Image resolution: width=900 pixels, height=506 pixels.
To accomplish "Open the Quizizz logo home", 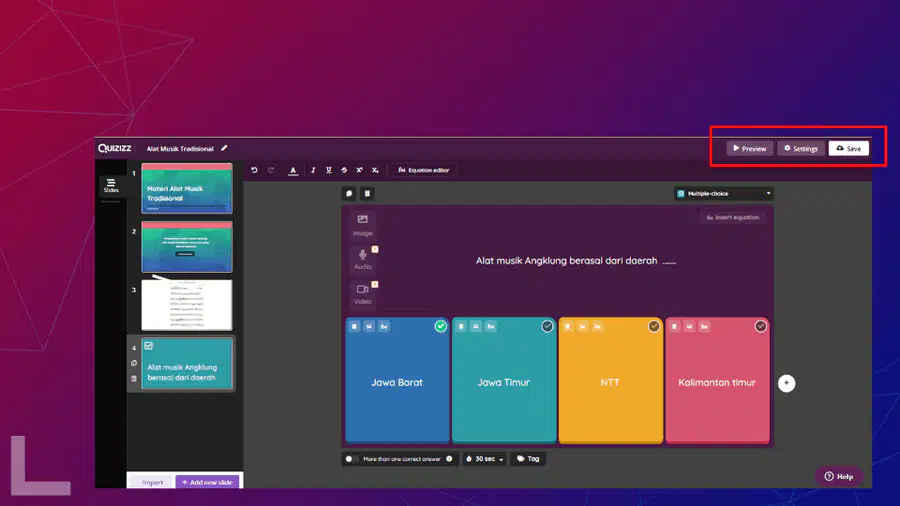I will tap(115, 148).
